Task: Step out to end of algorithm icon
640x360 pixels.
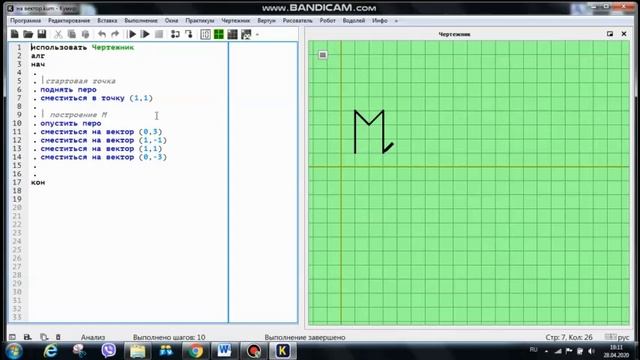Action: pos(189,34)
